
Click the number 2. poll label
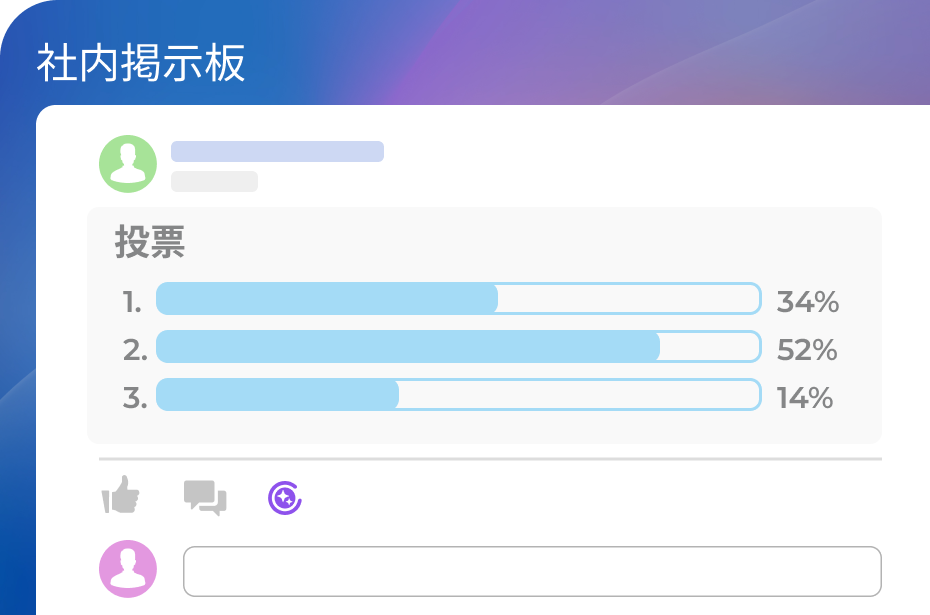point(135,350)
